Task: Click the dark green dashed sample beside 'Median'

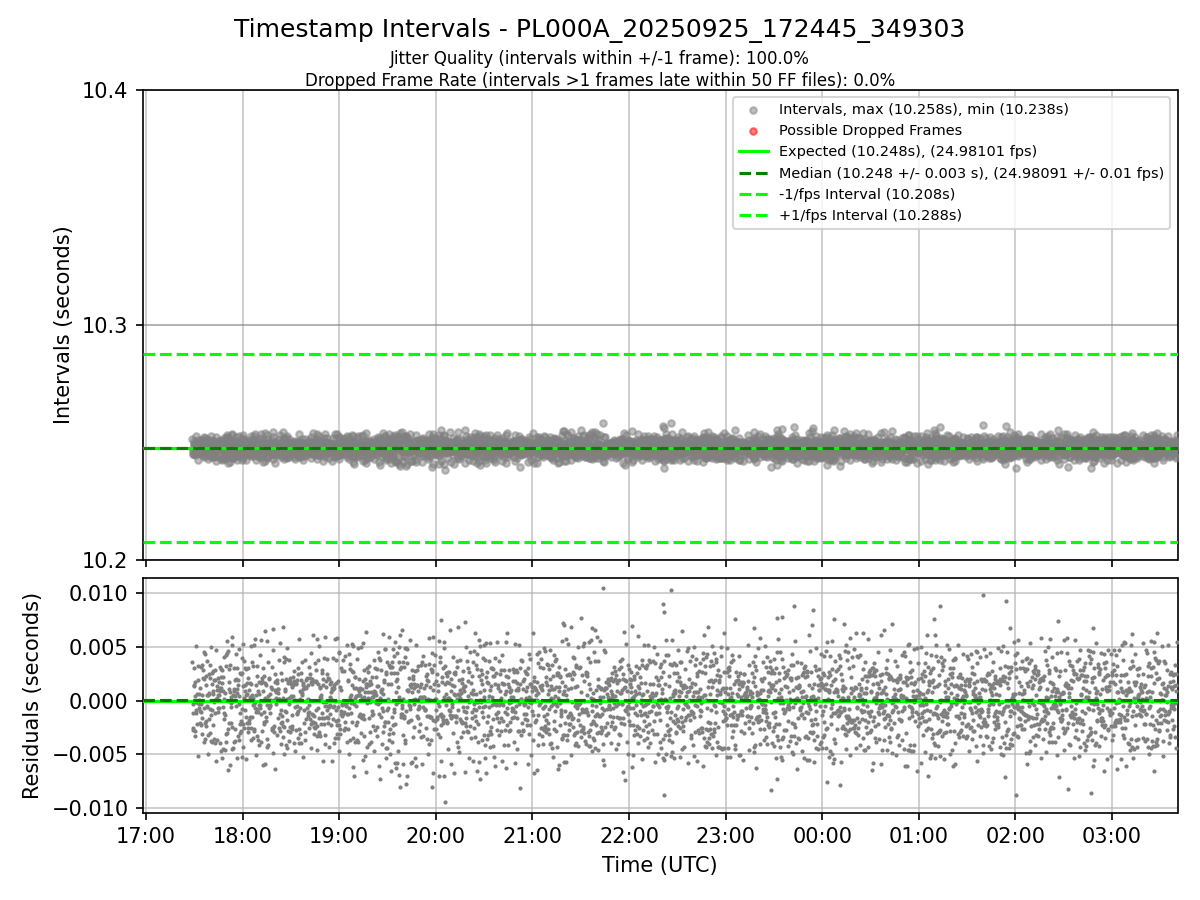Action: coord(754,173)
